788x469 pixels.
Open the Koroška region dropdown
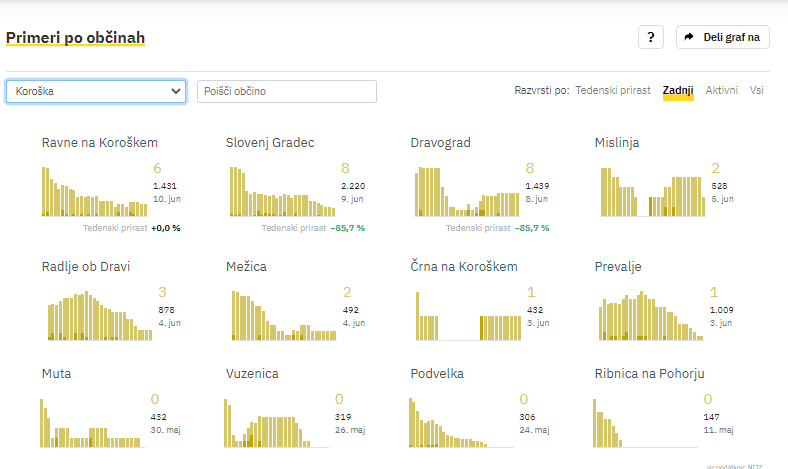(96, 91)
